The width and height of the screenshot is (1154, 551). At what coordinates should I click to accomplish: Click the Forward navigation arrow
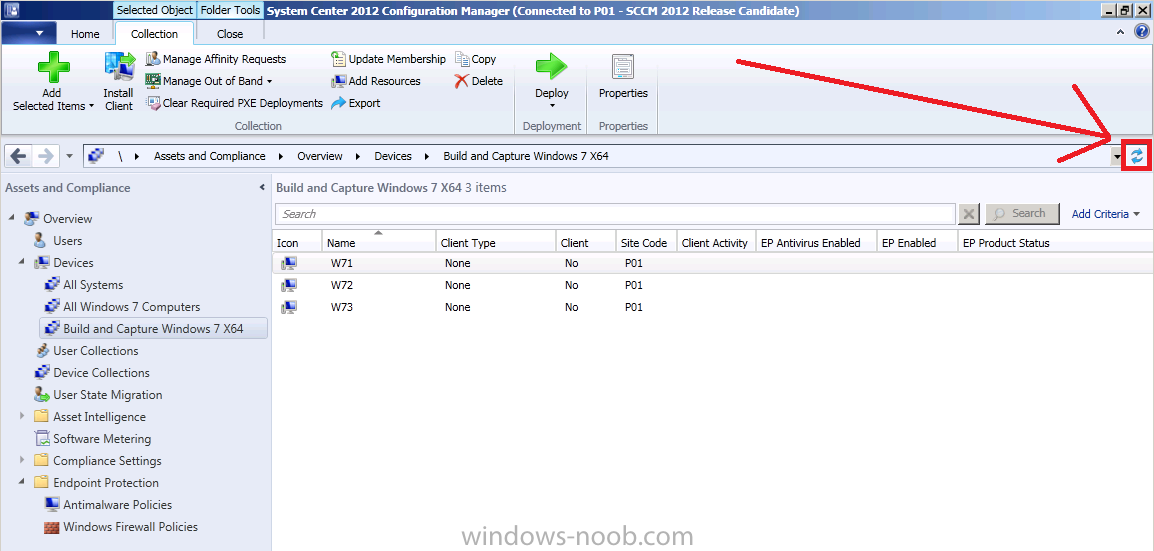point(44,155)
